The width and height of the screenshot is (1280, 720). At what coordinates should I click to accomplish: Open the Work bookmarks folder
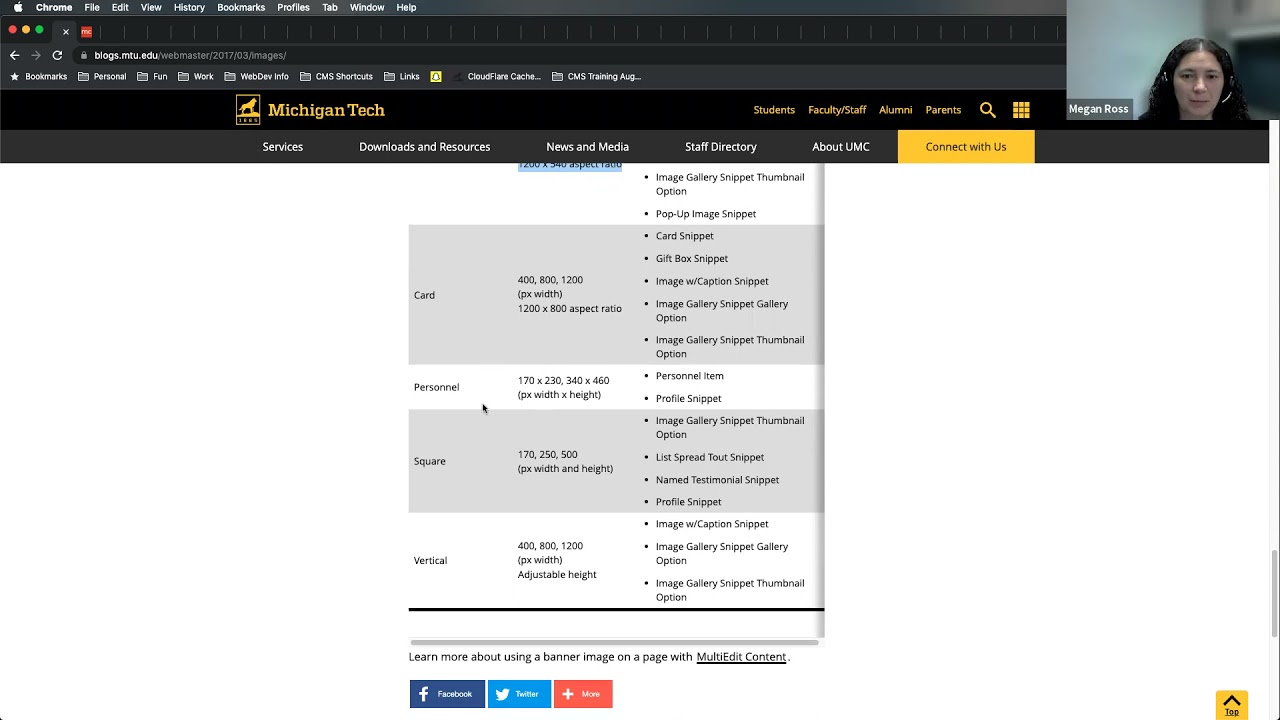195,76
